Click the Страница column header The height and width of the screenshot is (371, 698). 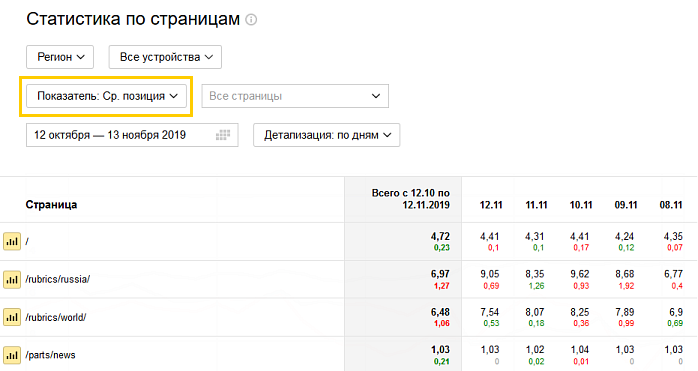[x=51, y=204]
